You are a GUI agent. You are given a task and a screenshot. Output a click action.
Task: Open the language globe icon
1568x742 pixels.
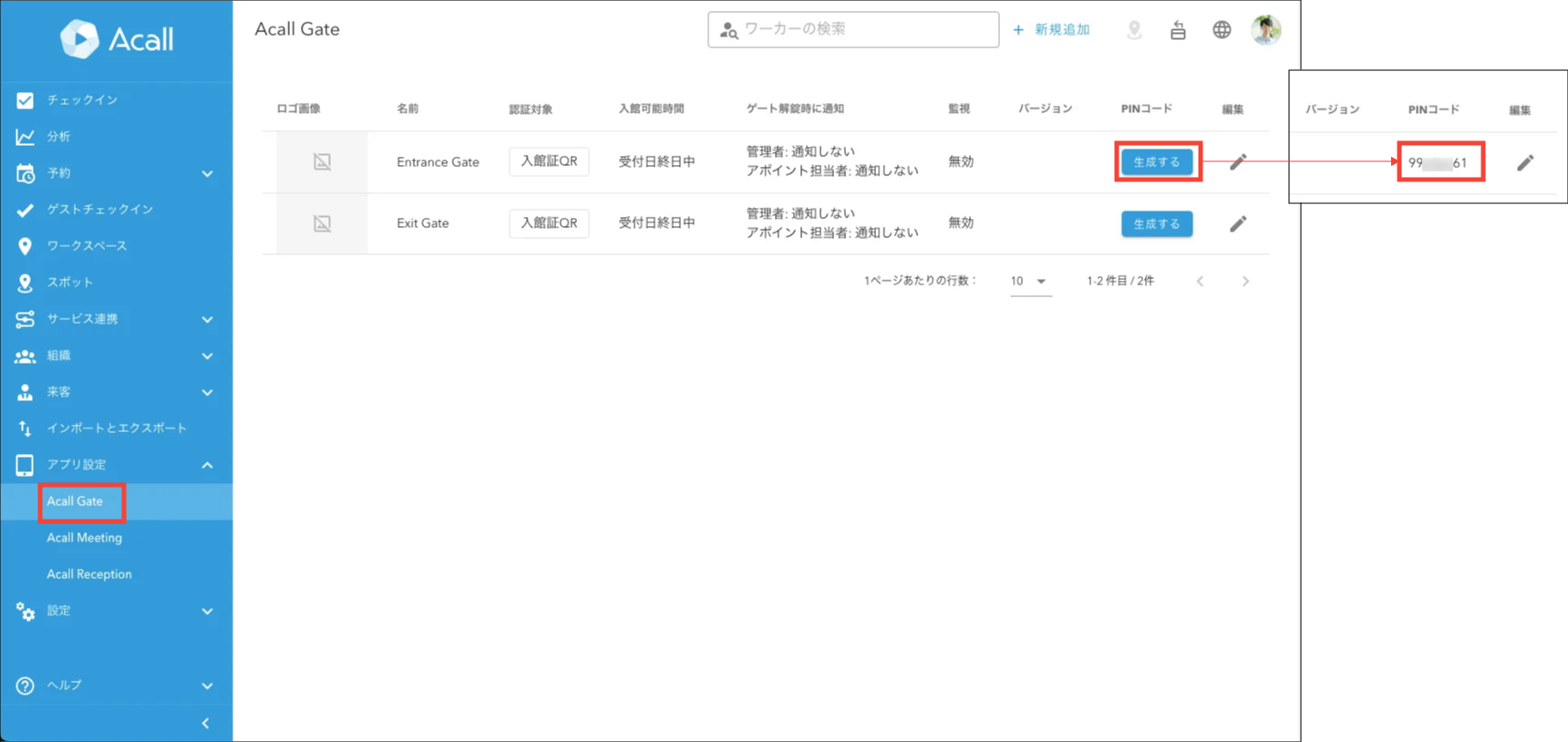pyautogui.click(x=1222, y=30)
